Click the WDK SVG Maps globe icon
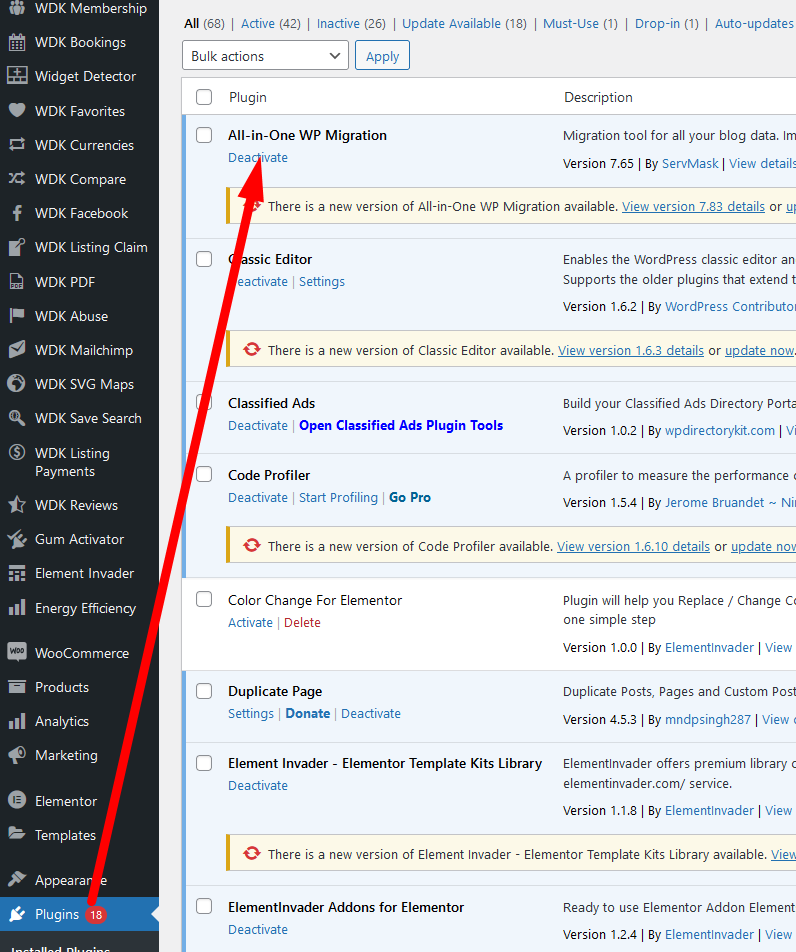The height and width of the screenshot is (952, 796). pos(17,384)
